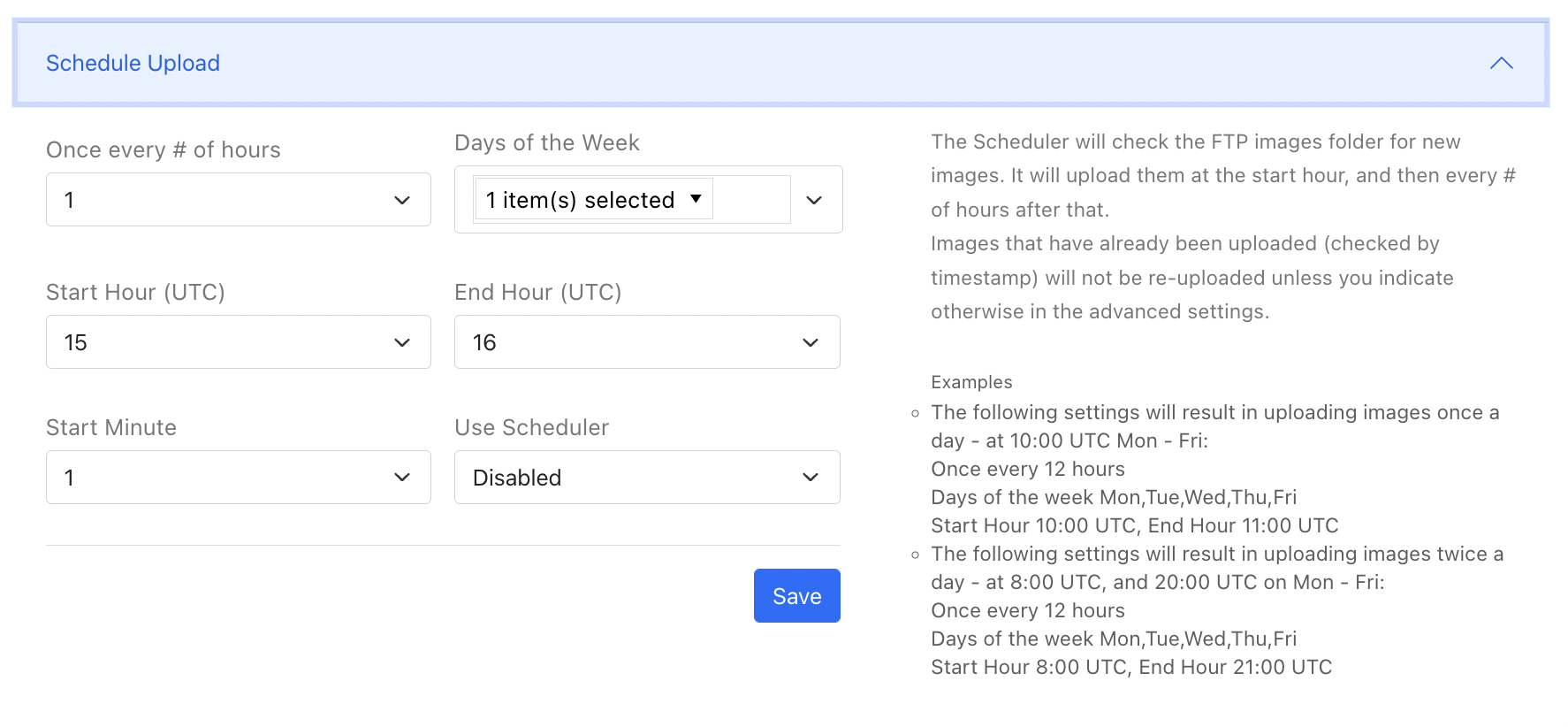Open the Start Hour (UTC) dropdown
The height and width of the screenshot is (727, 1568).
pos(238,342)
